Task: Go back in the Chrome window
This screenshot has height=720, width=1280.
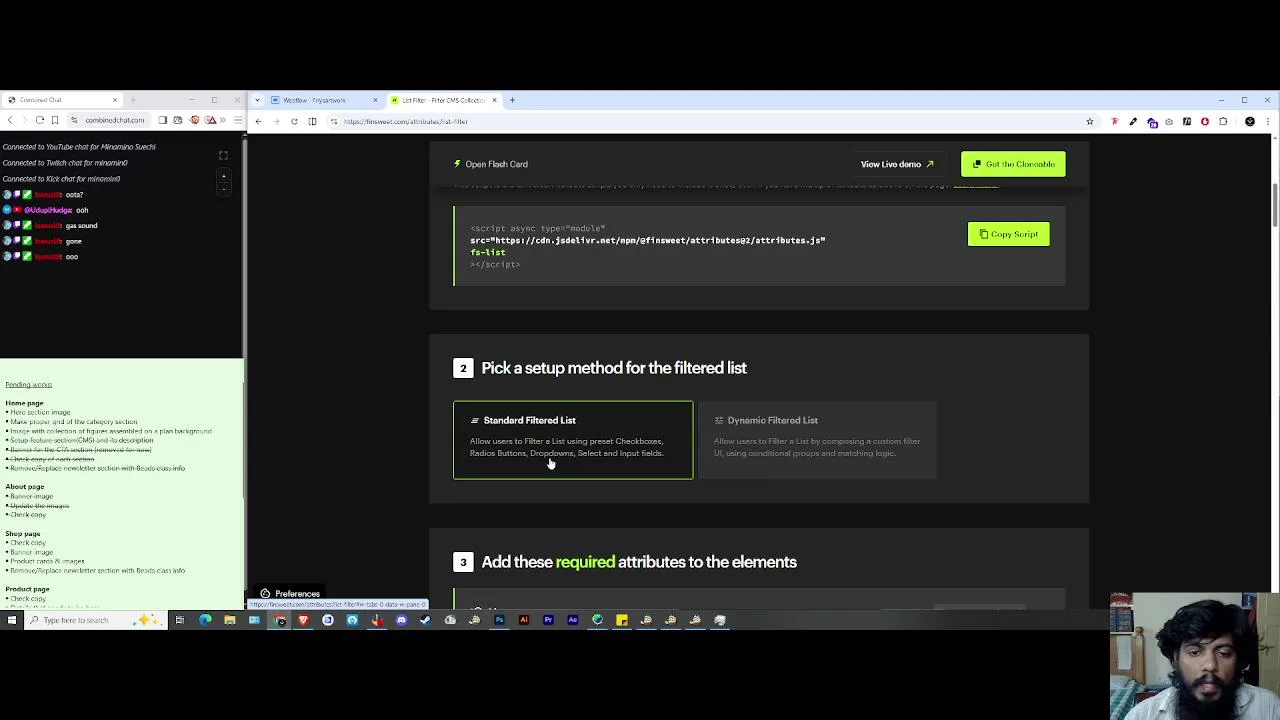Action: click(258, 121)
